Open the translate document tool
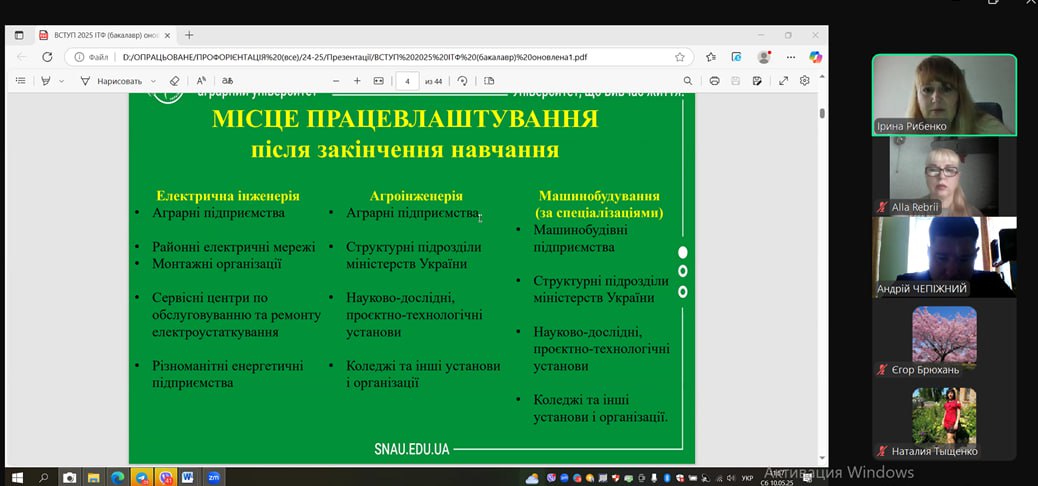The height and width of the screenshot is (486, 1038). [228, 81]
